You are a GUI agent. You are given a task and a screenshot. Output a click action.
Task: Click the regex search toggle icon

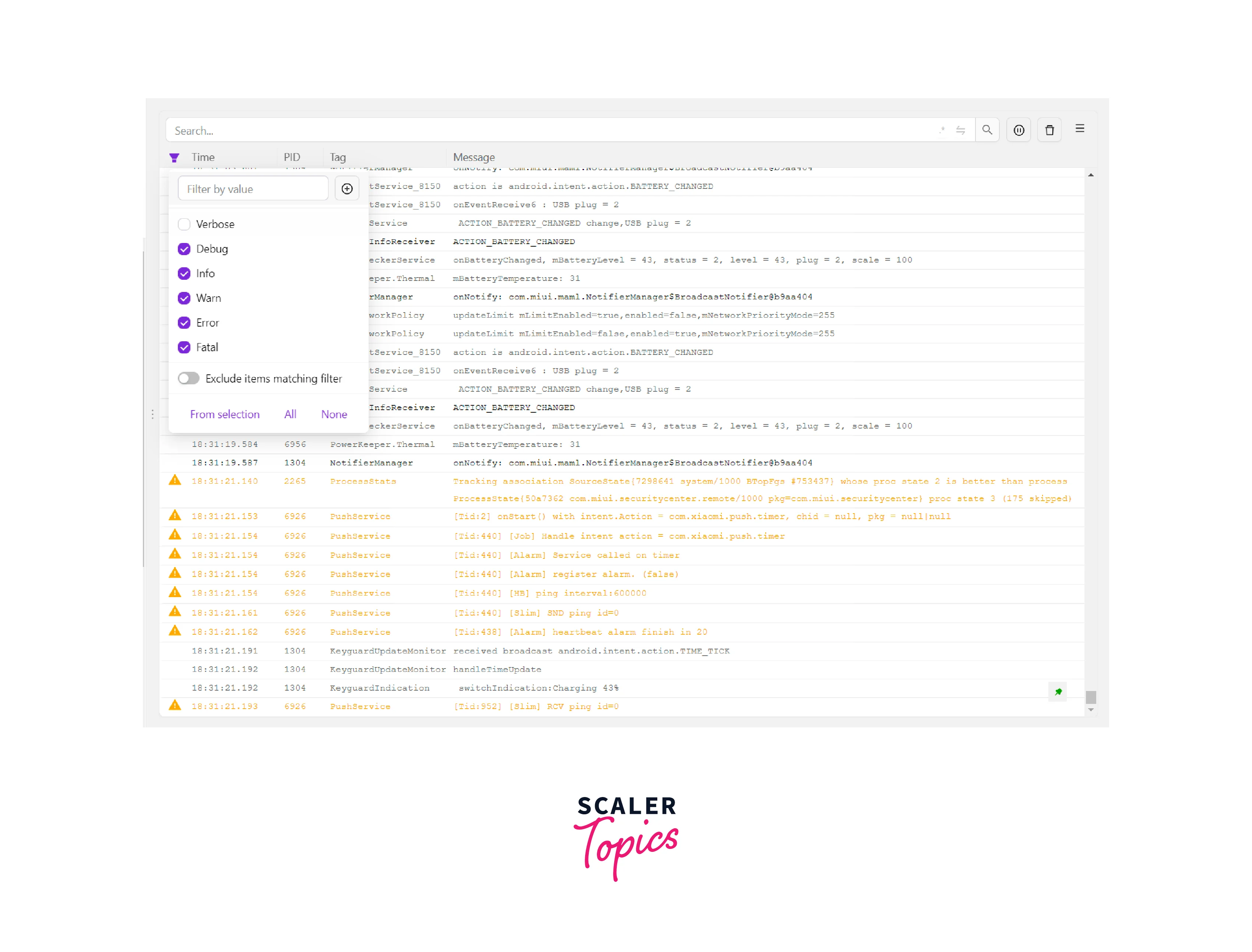coord(942,130)
